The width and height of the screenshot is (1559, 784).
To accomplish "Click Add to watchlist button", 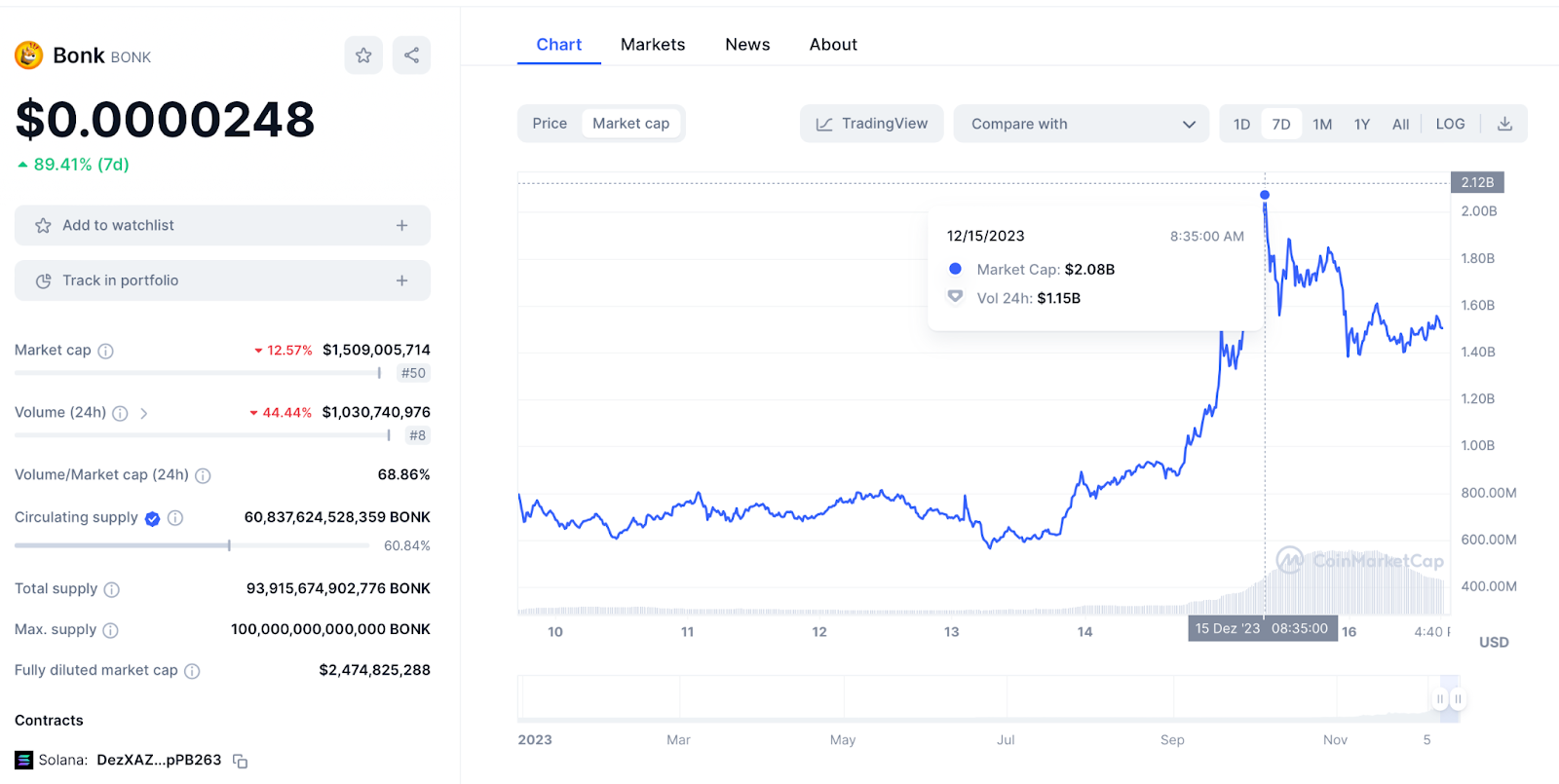I will 222,226.
